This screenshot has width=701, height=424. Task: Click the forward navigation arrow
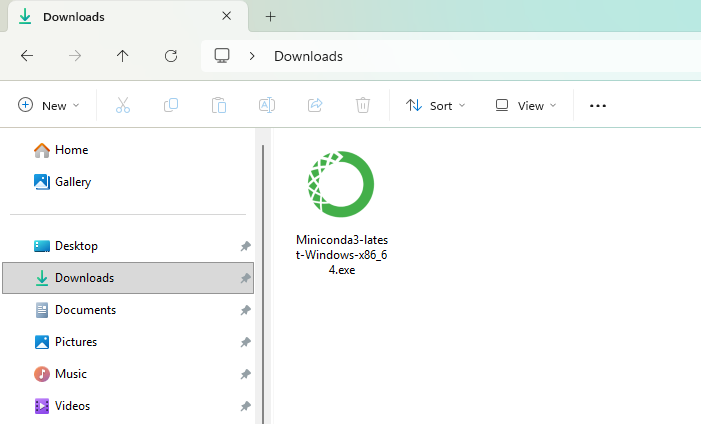[x=75, y=56]
